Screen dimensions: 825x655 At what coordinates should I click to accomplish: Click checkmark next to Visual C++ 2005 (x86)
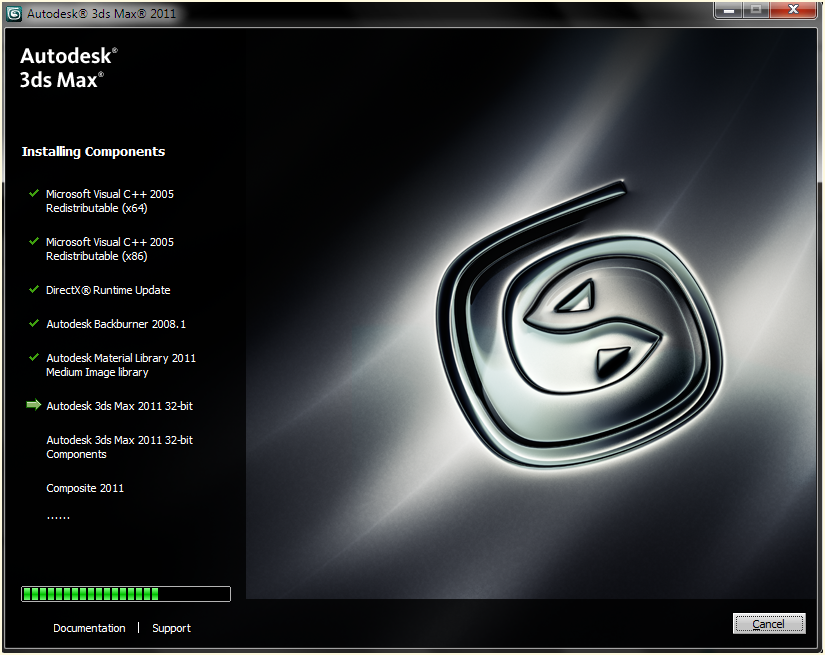(34, 241)
